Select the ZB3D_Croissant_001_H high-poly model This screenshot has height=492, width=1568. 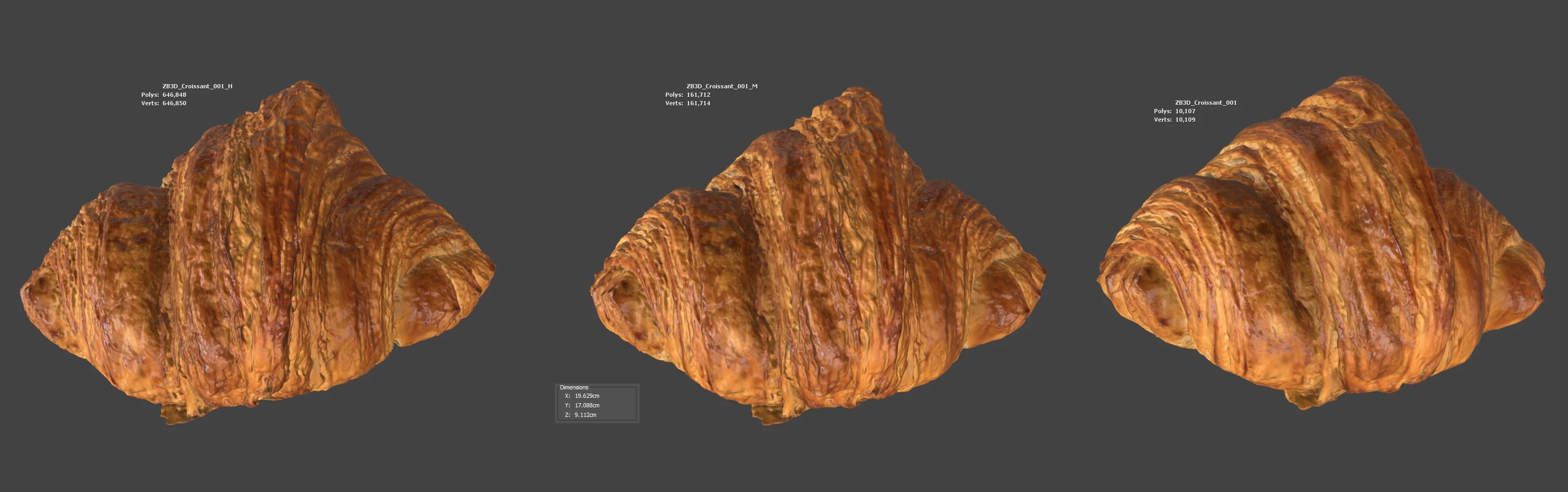tap(255, 256)
